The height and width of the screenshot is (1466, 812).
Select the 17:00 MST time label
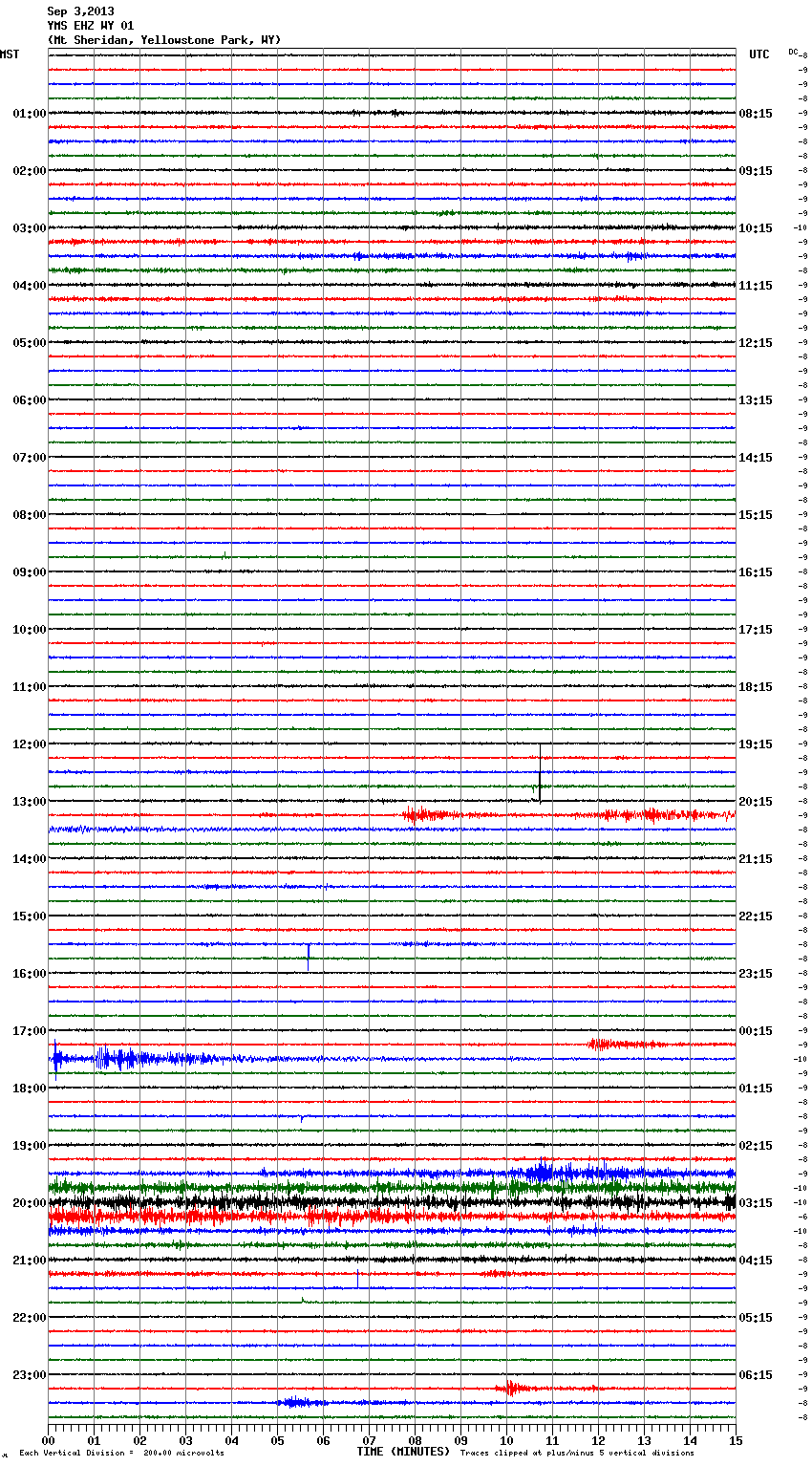pyautogui.click(x=30, y=1031)
